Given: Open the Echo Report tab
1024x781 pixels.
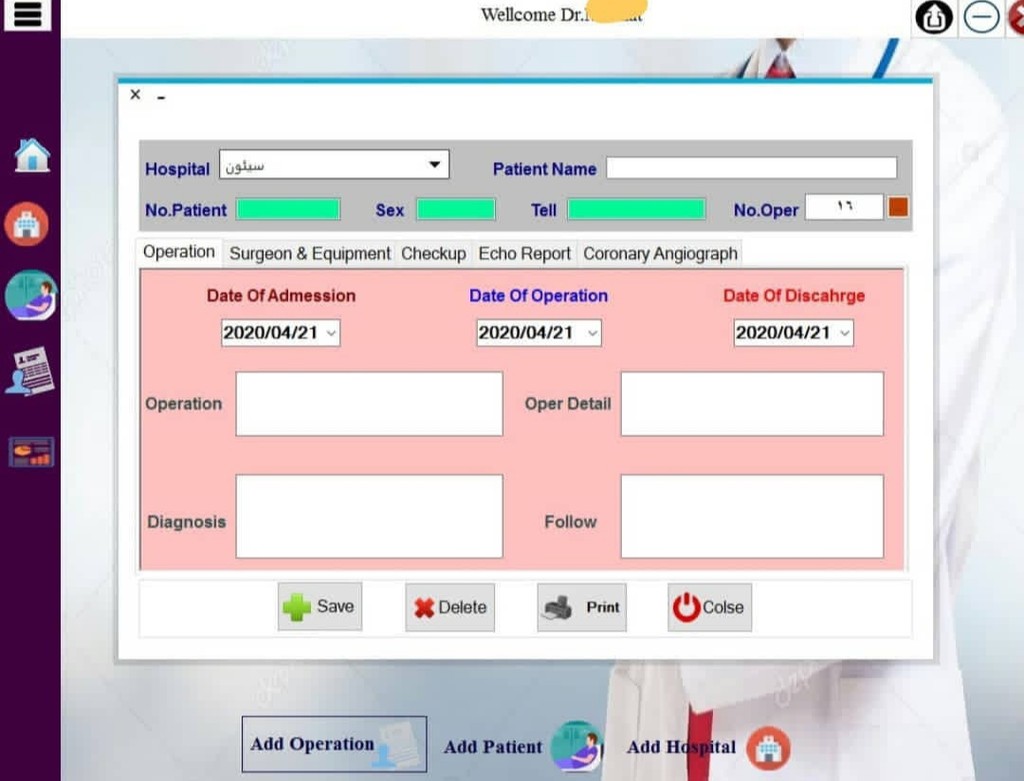Looking at the screenshot, I should point(524,253).
